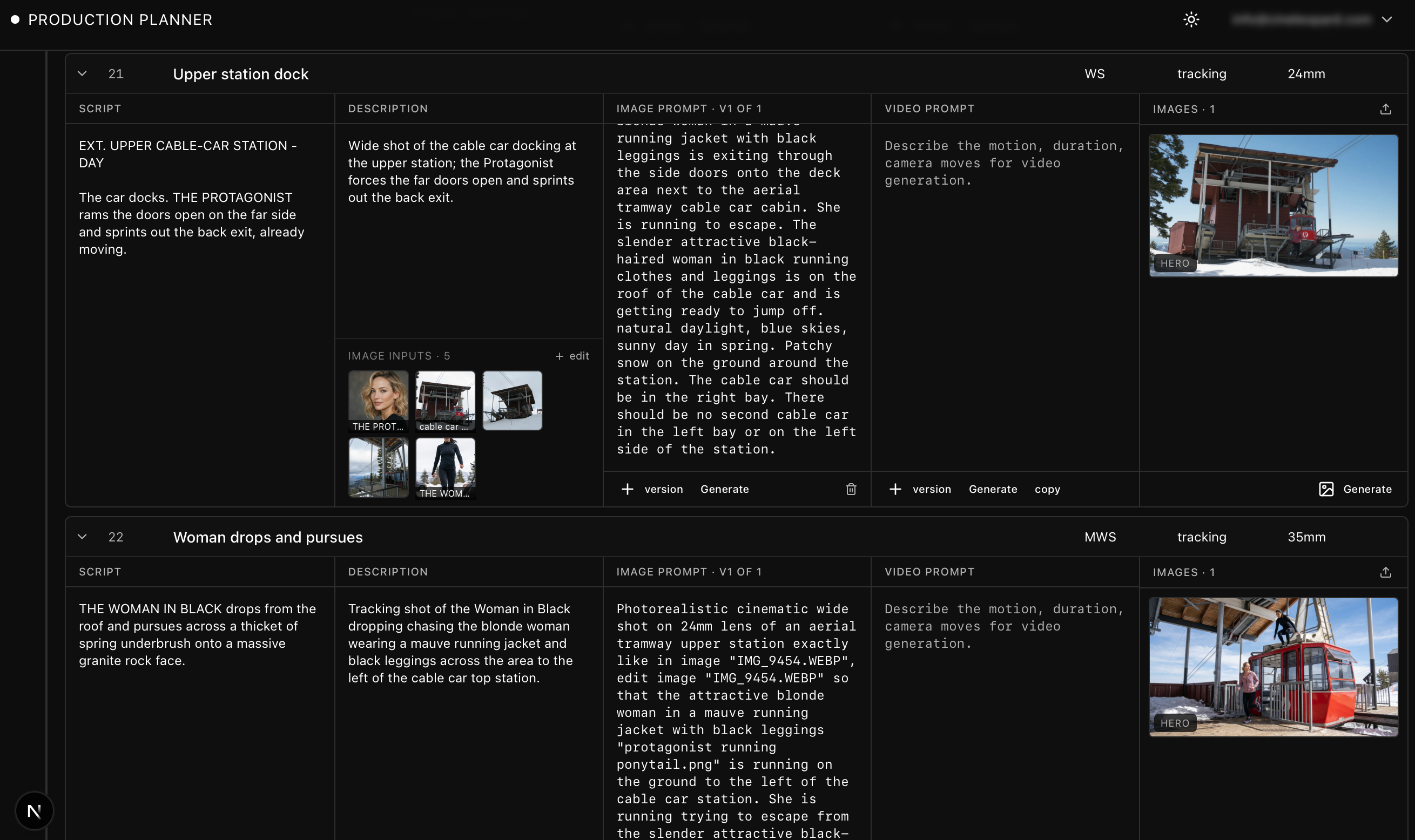Add video prompt version plus icon
This screenshot has width=1415, height=840.
(895, 489)
